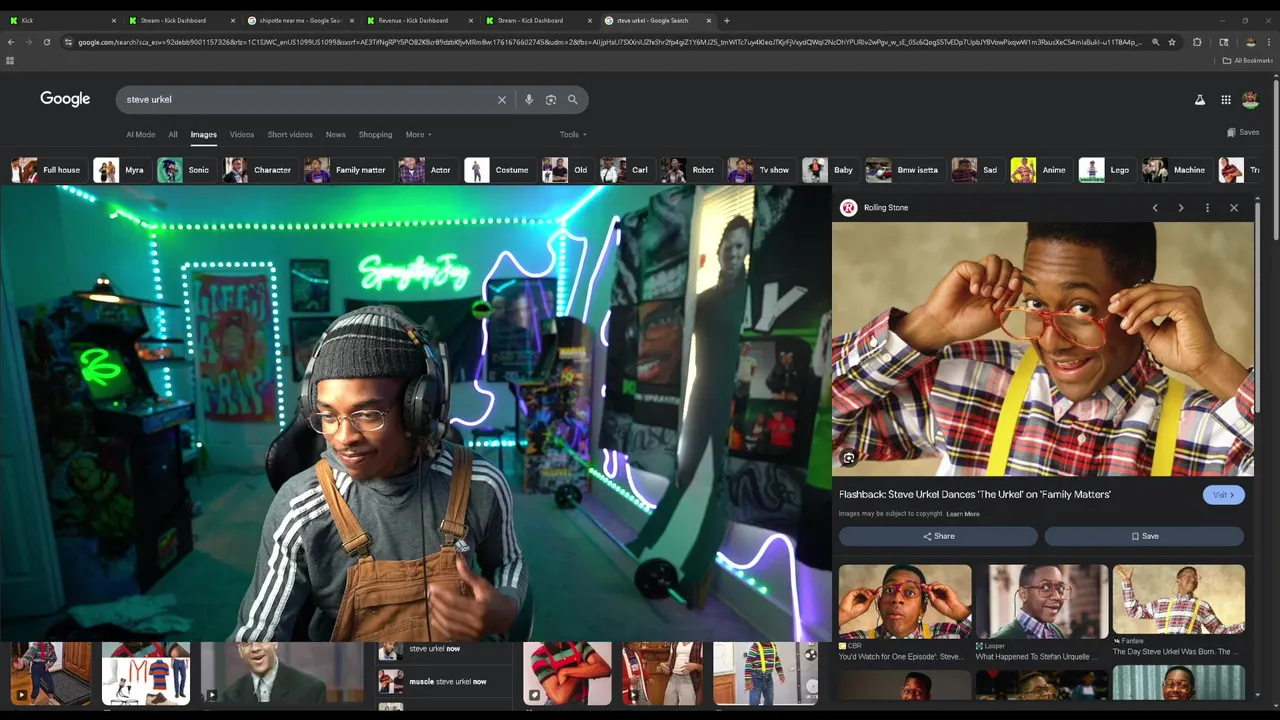The width and height of the screenshot is (1280, 720).
Task: Open the flashback article title link
Action: [x=974, y=494]
